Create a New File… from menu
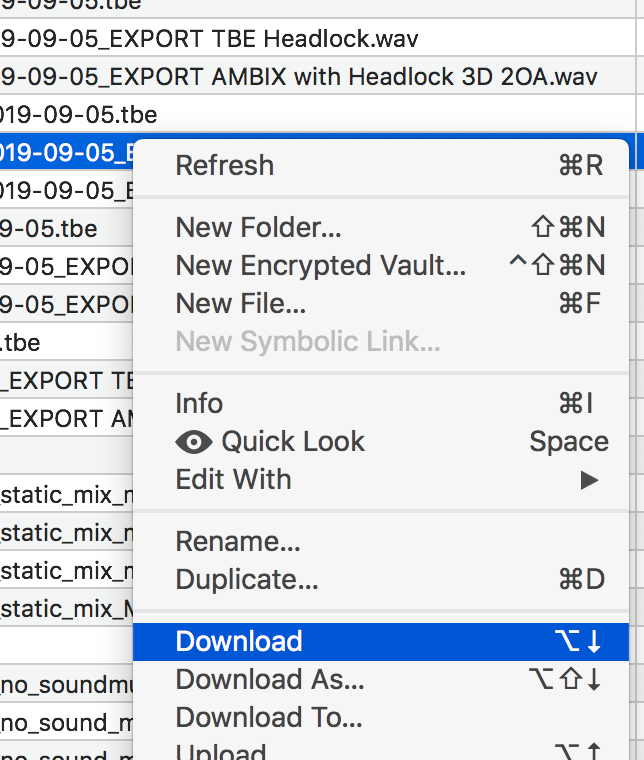Image resolution: width=644 pixels, height=760 pixels. coord(240,303)
